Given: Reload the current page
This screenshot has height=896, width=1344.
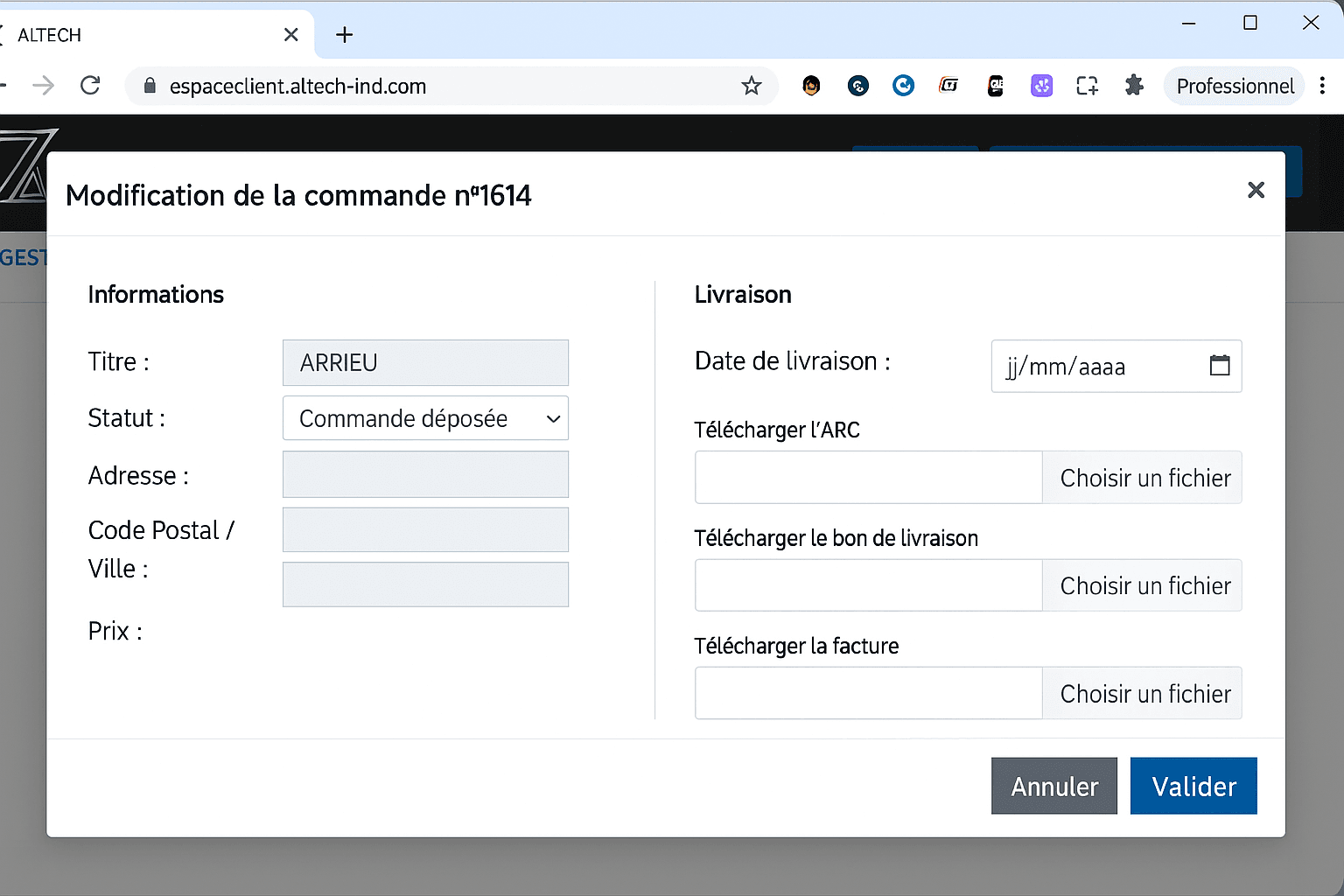Looking at the screenshot, I should [90, 86].
